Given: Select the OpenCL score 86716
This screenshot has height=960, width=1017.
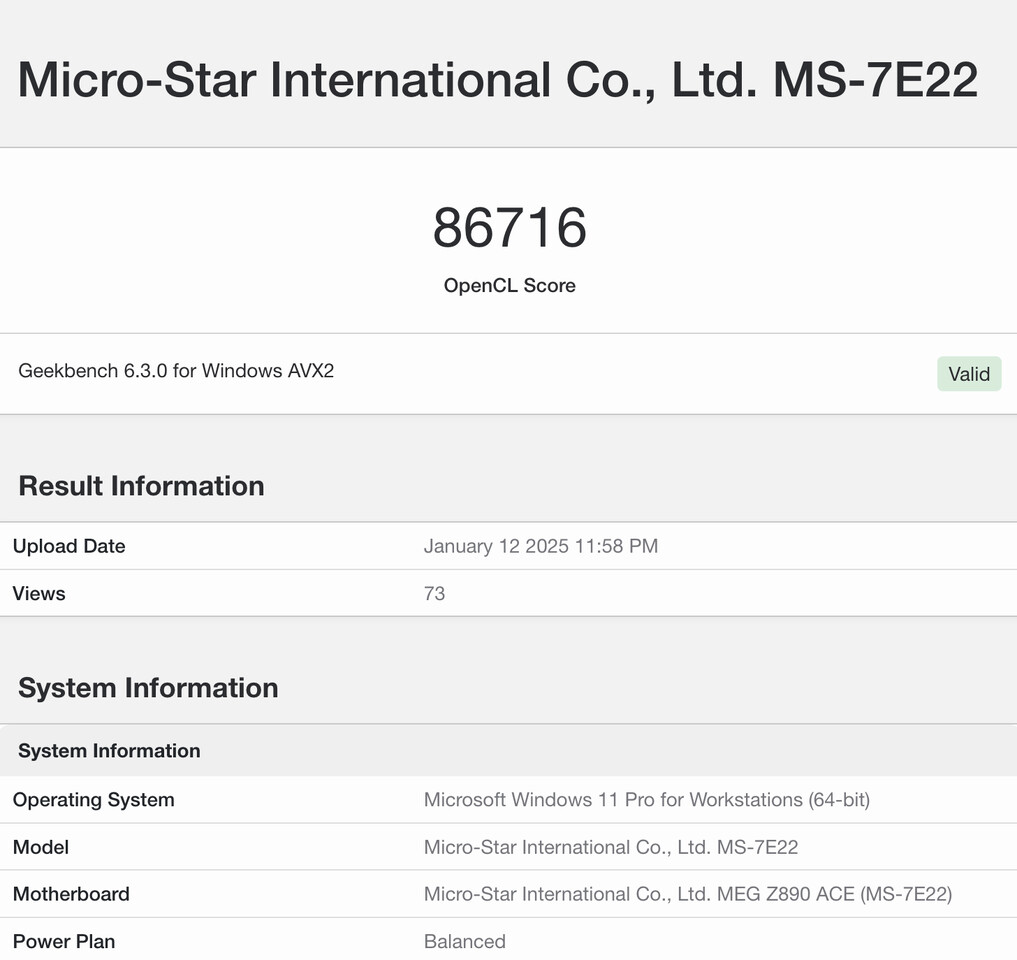Looking at the screenshot, I should click(x=510, y=228).
